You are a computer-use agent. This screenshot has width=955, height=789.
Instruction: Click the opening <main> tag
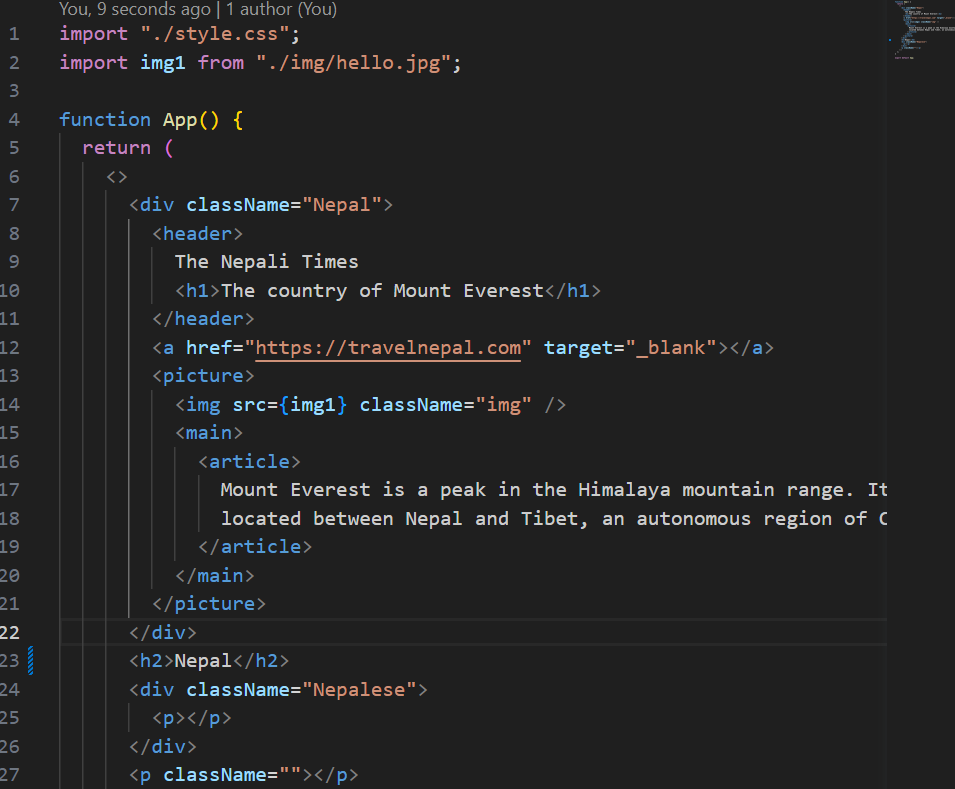[x=209, y=433]
